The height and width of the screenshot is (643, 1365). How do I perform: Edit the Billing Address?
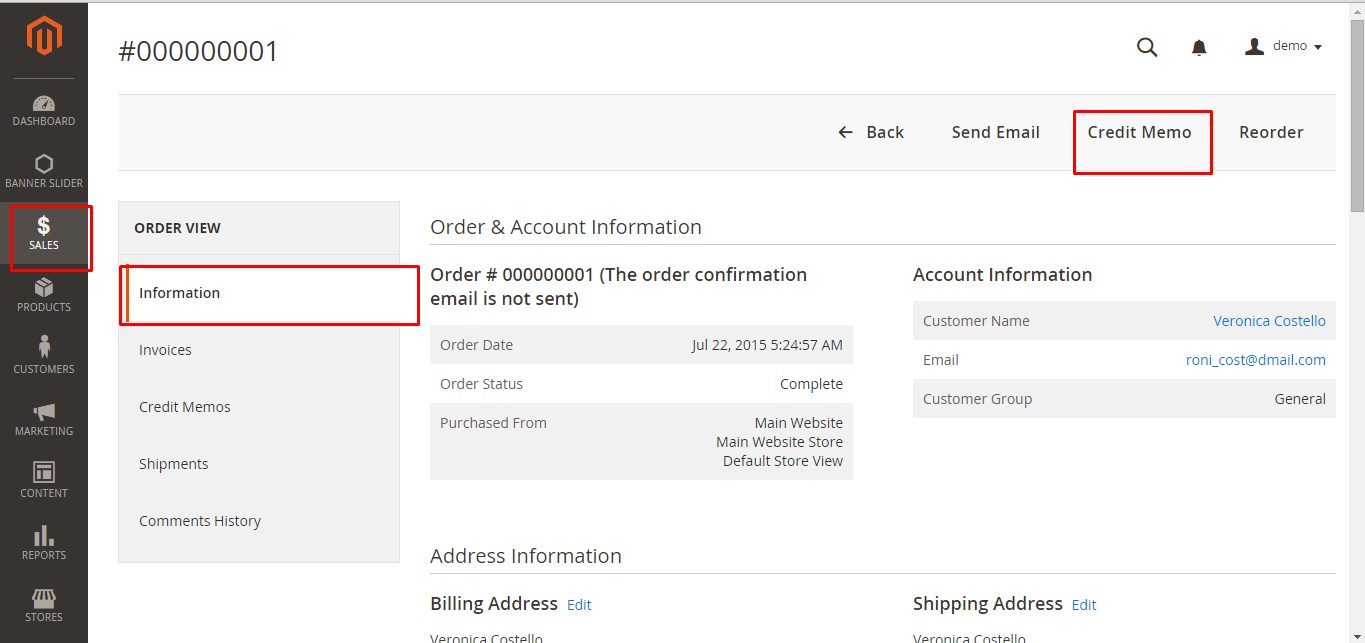[579, 605]
